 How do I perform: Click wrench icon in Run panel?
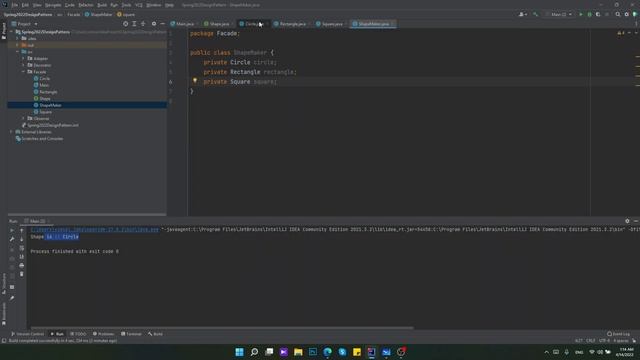coord(12,239)
